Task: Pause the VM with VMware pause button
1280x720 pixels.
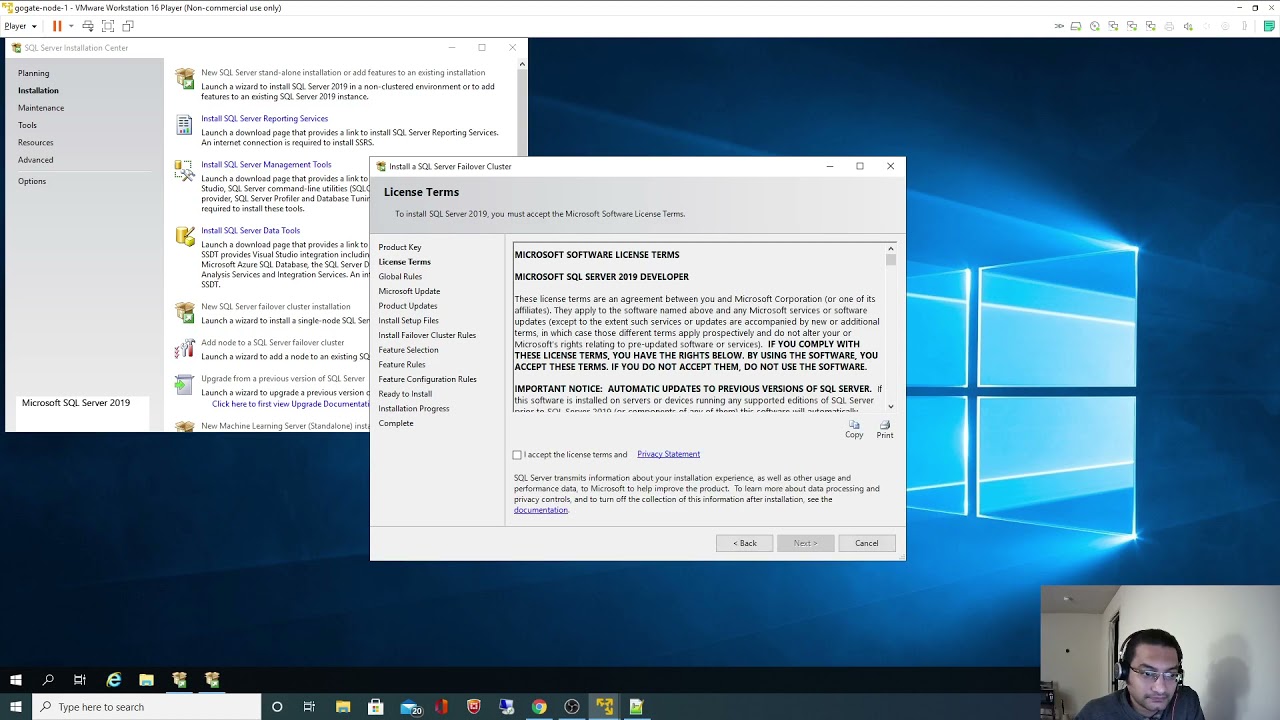Action: [57, 26]
